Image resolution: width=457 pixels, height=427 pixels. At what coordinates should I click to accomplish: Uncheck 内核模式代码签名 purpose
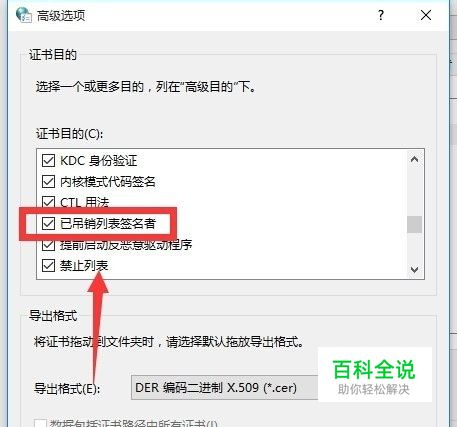click(48, 182)
